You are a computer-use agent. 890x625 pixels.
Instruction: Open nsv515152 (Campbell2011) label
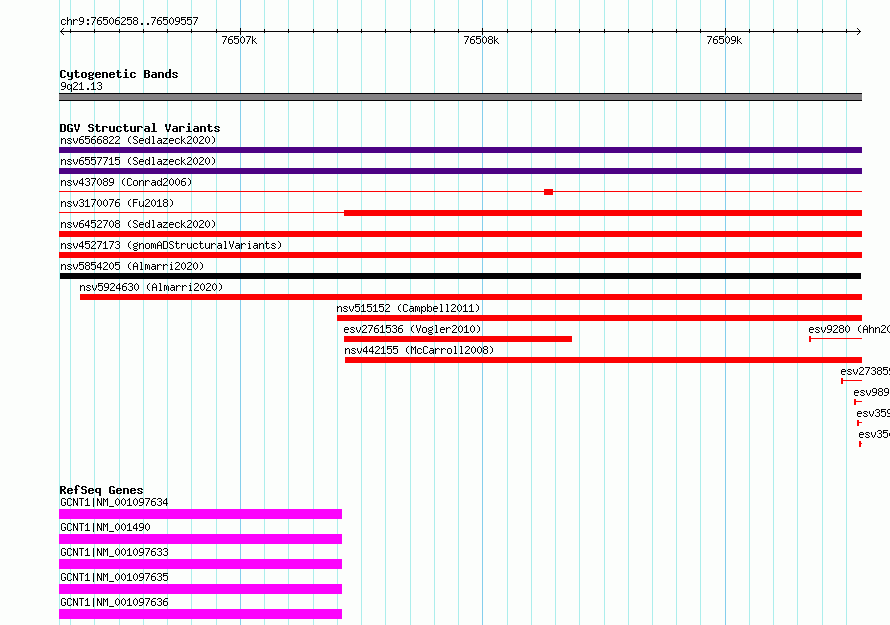[x=408, y=308]
